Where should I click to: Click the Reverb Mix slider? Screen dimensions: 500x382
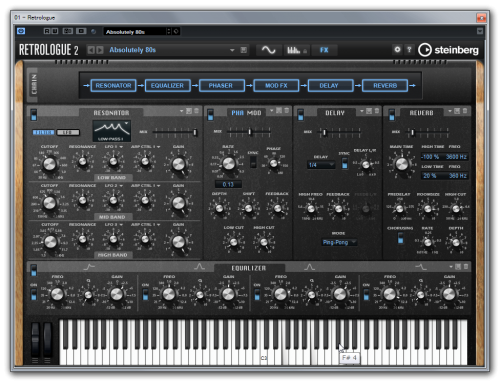[x=428, y=132]
